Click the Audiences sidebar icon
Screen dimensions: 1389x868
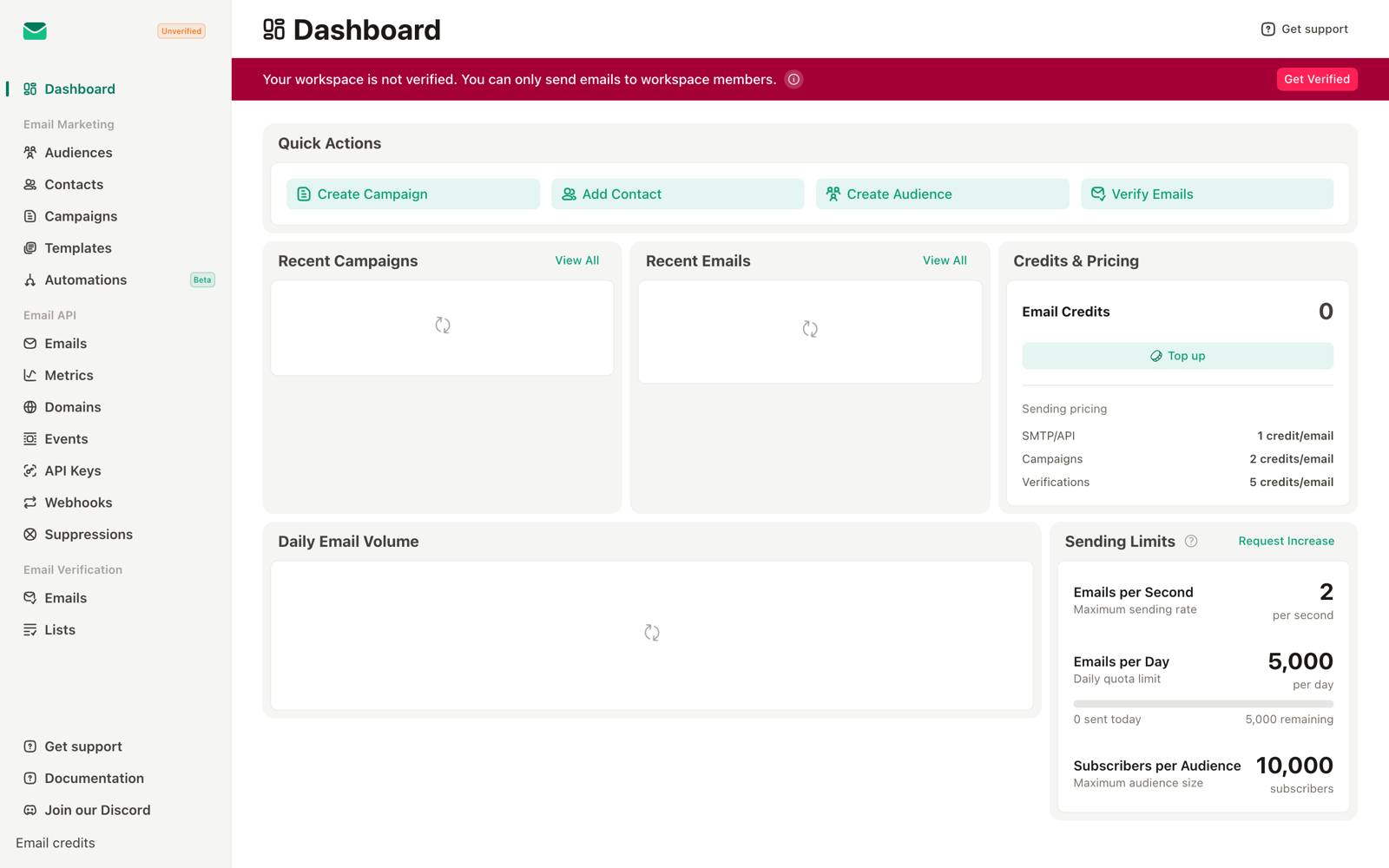click(x=30, y=153)
